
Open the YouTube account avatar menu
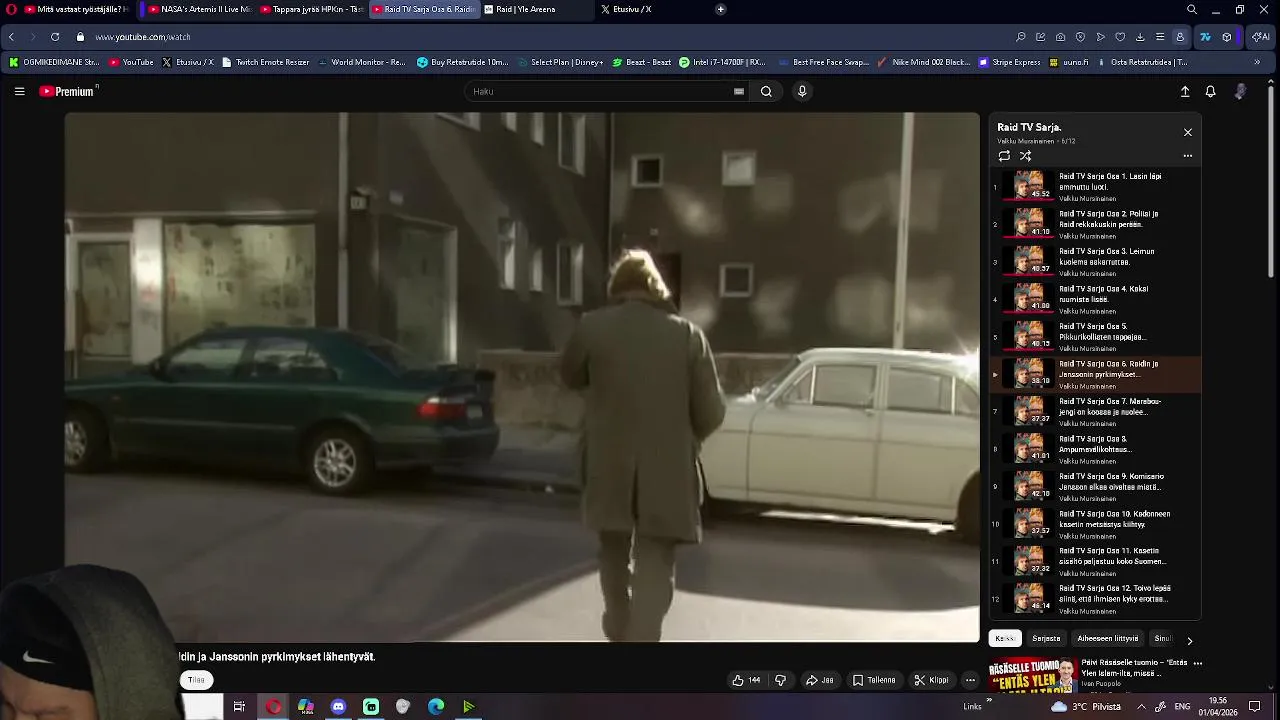coord(1241,91)
